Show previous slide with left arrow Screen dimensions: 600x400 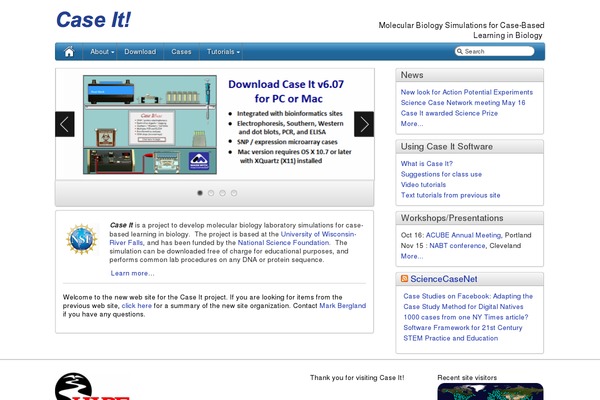pos(65,124)
